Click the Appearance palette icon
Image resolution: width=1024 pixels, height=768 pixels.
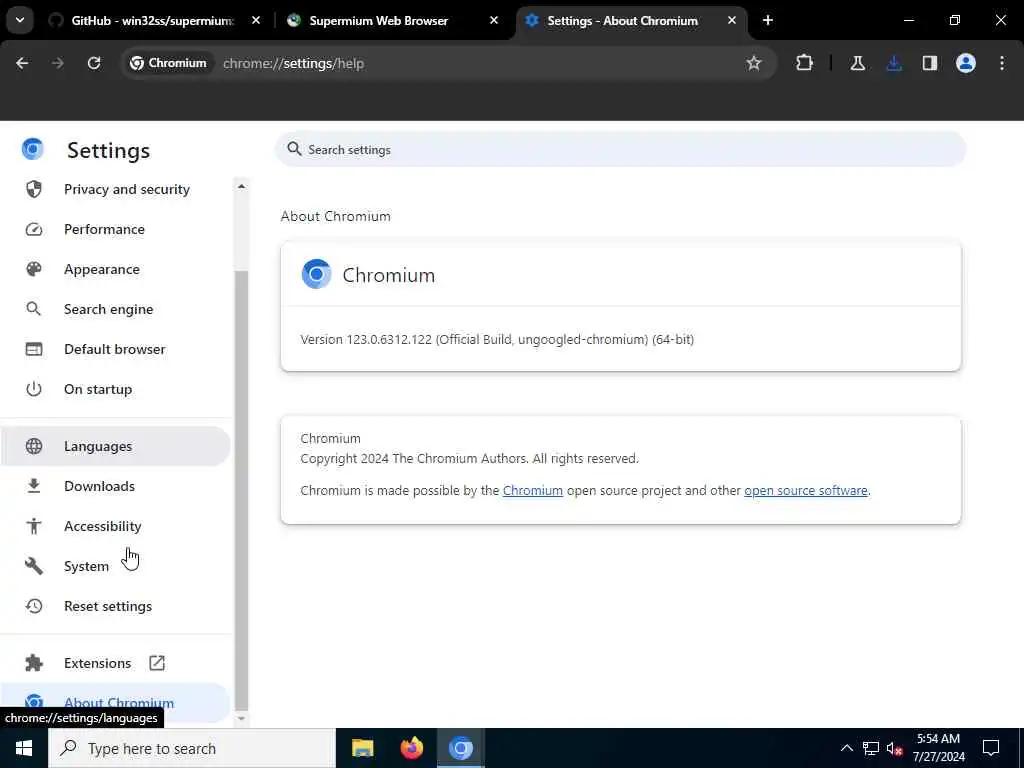point(33,269)
